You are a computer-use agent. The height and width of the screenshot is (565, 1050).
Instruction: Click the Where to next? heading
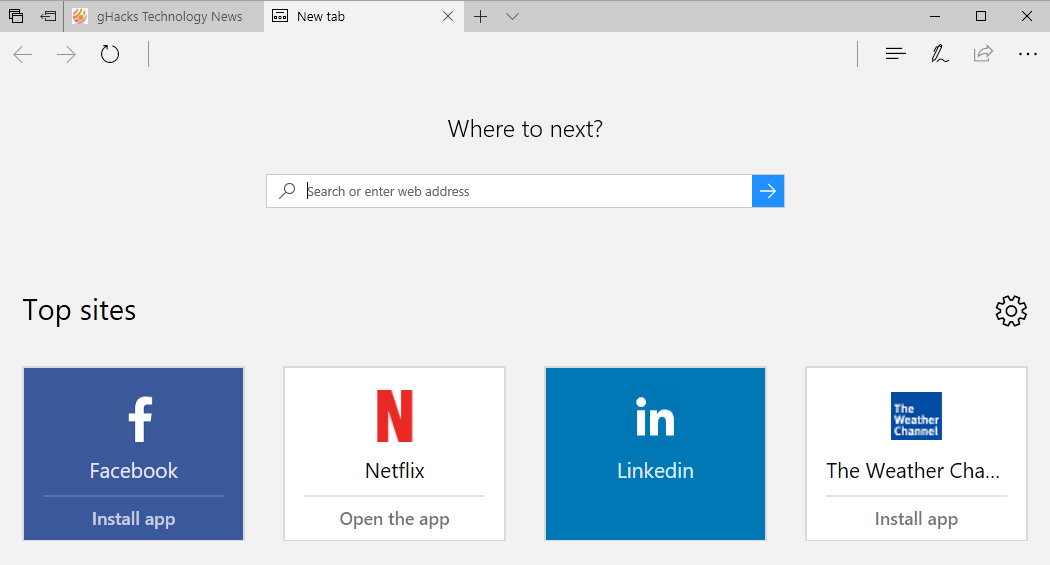pyautogui.click(x=525, y=129)
